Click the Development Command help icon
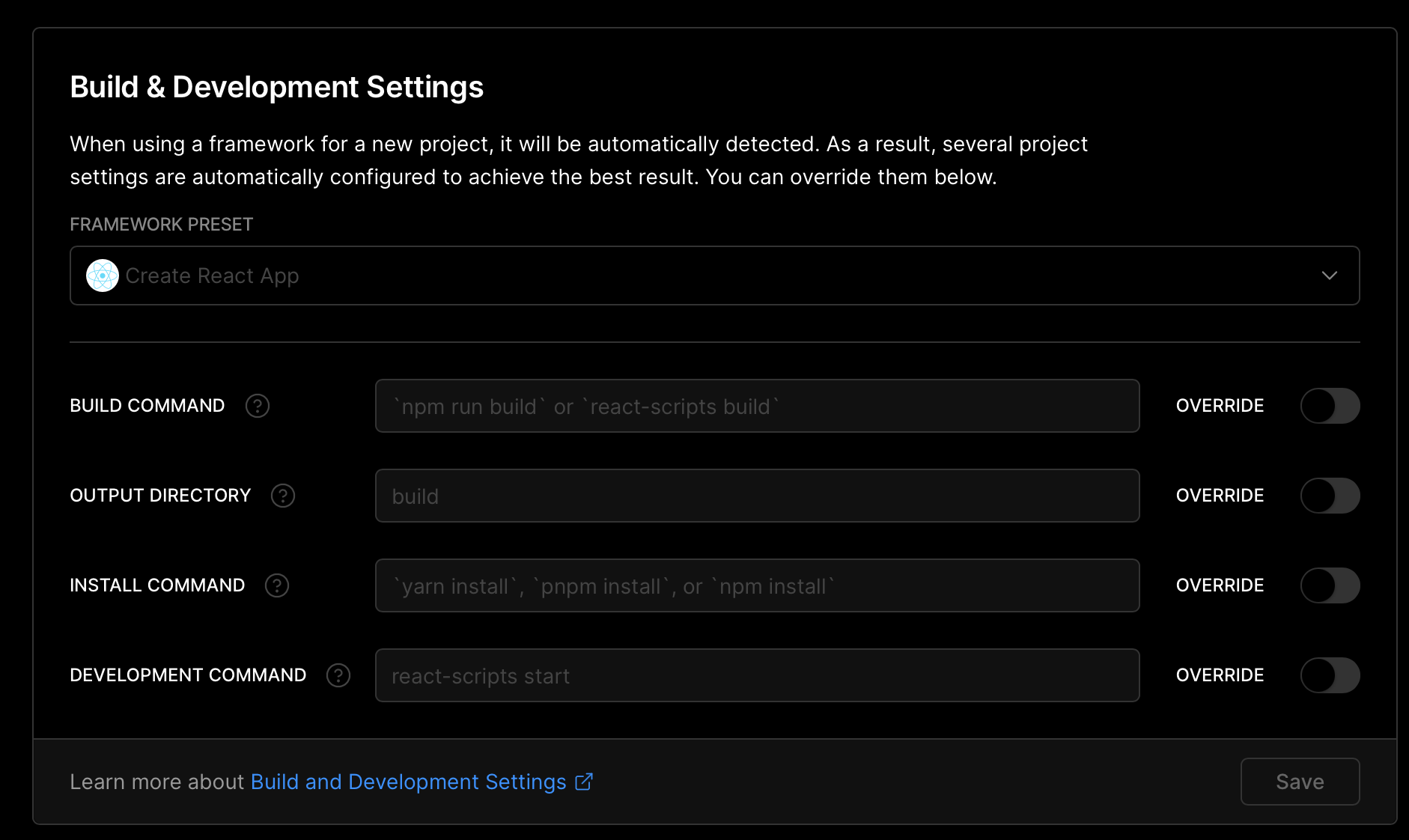Viewport: 1409px width, 840px height. tap(338, 675)
